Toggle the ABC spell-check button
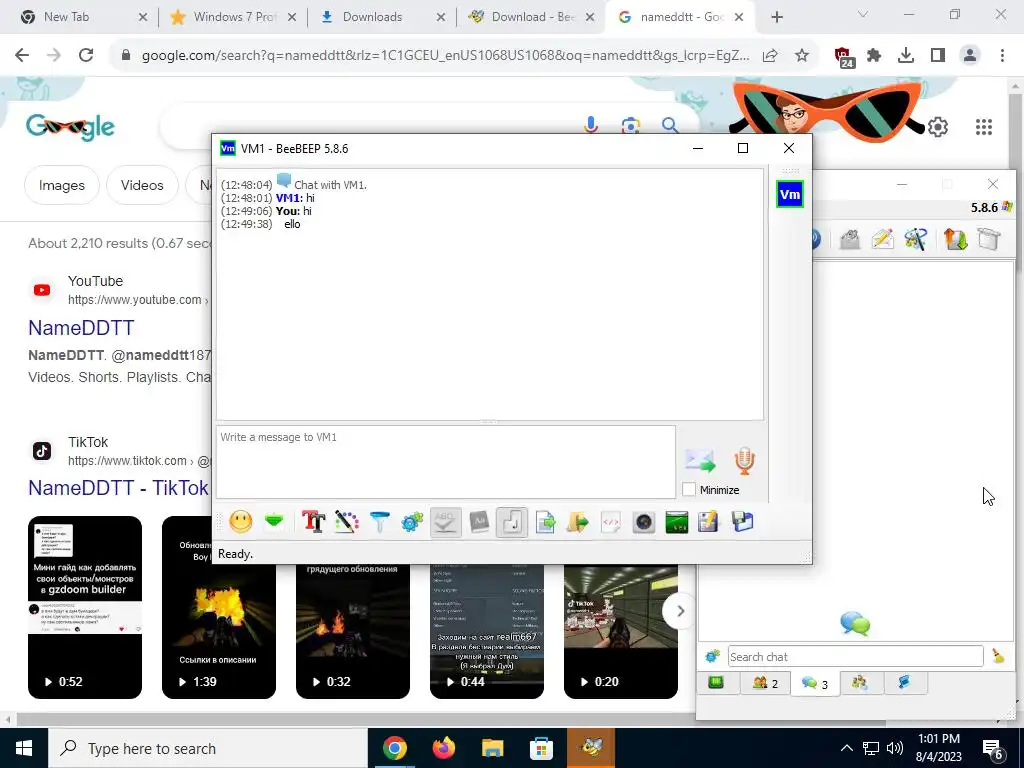 tap(445, 522)
